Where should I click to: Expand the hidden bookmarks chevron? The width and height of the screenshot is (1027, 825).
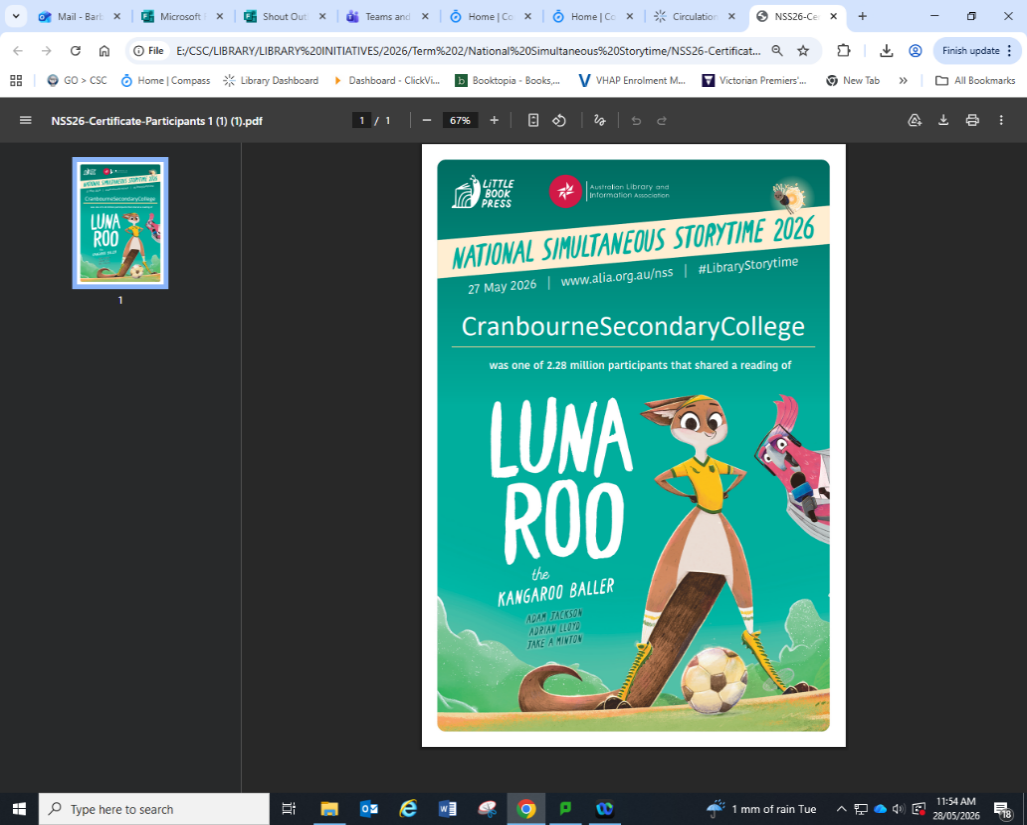pos(903,81)
